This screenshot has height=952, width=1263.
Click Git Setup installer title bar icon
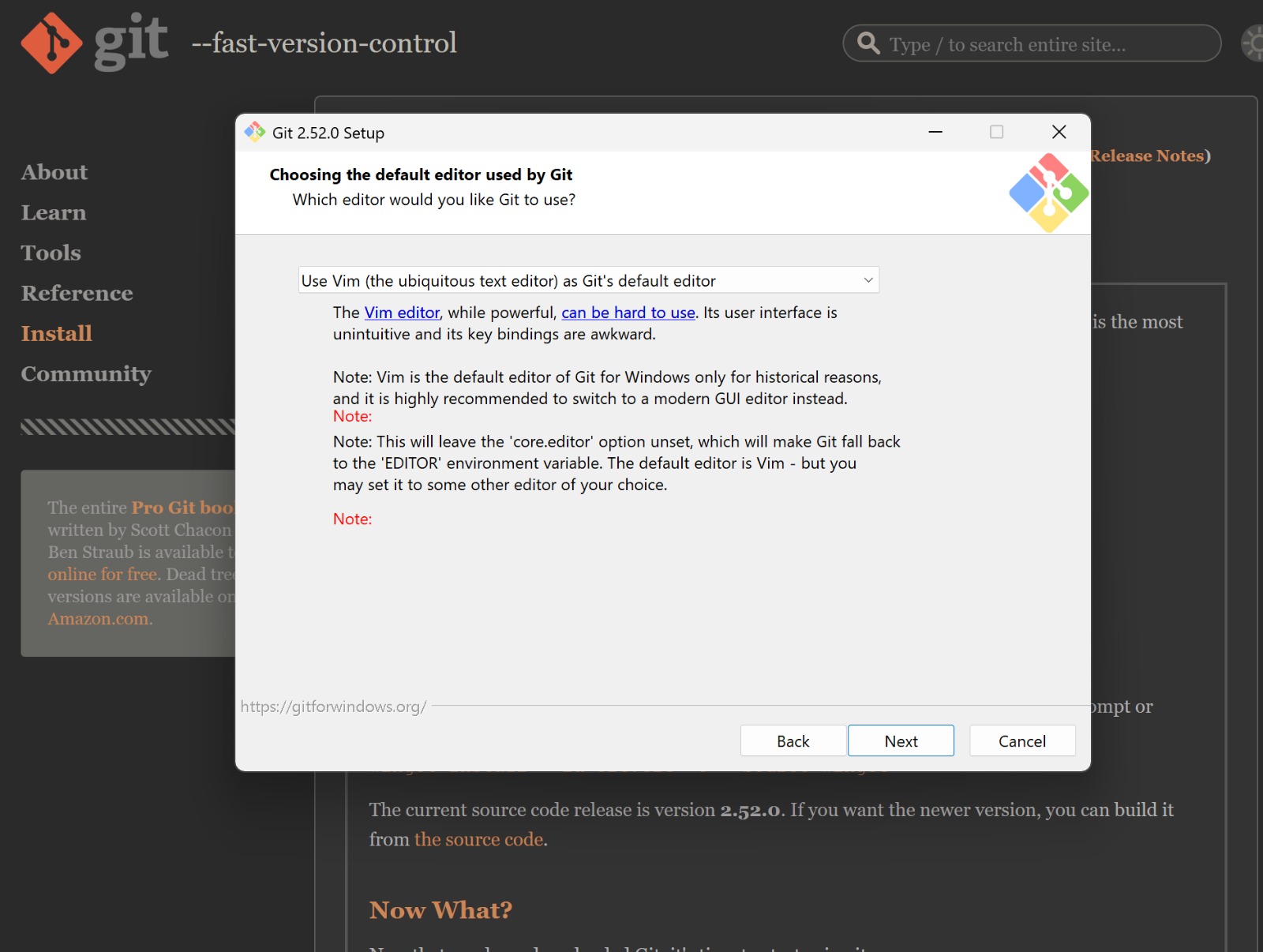[254, 132]
